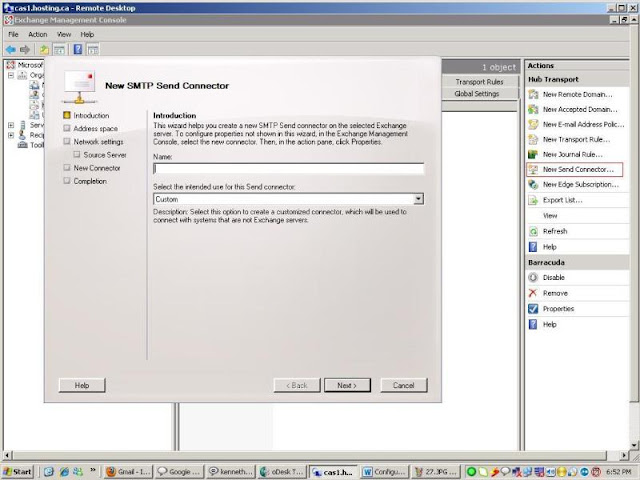This screenshot has width=640, height=480.
Task: Click the blue Help toolbar icon
Action: [78, 50]
